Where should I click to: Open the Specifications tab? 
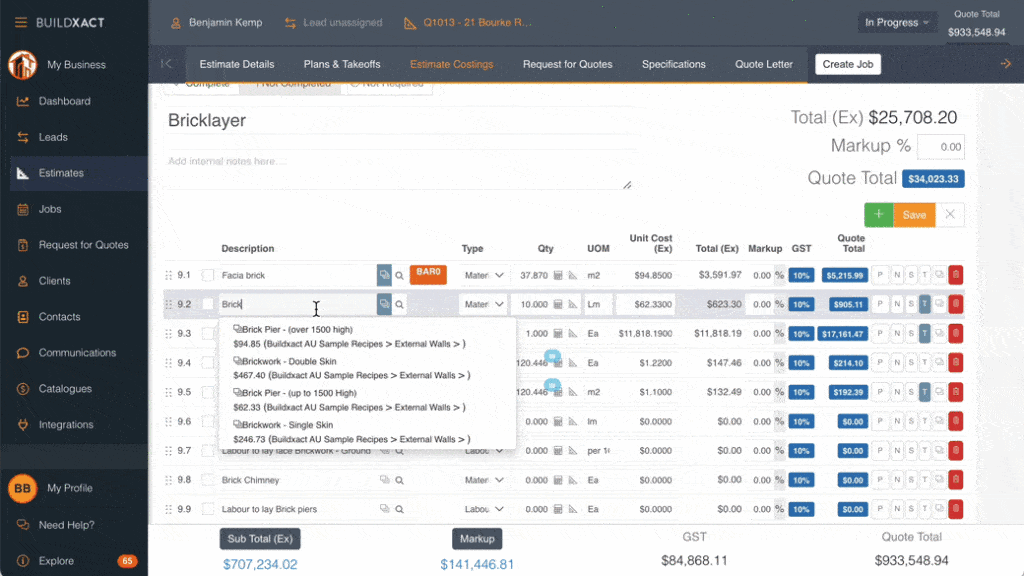pos(673,64)
